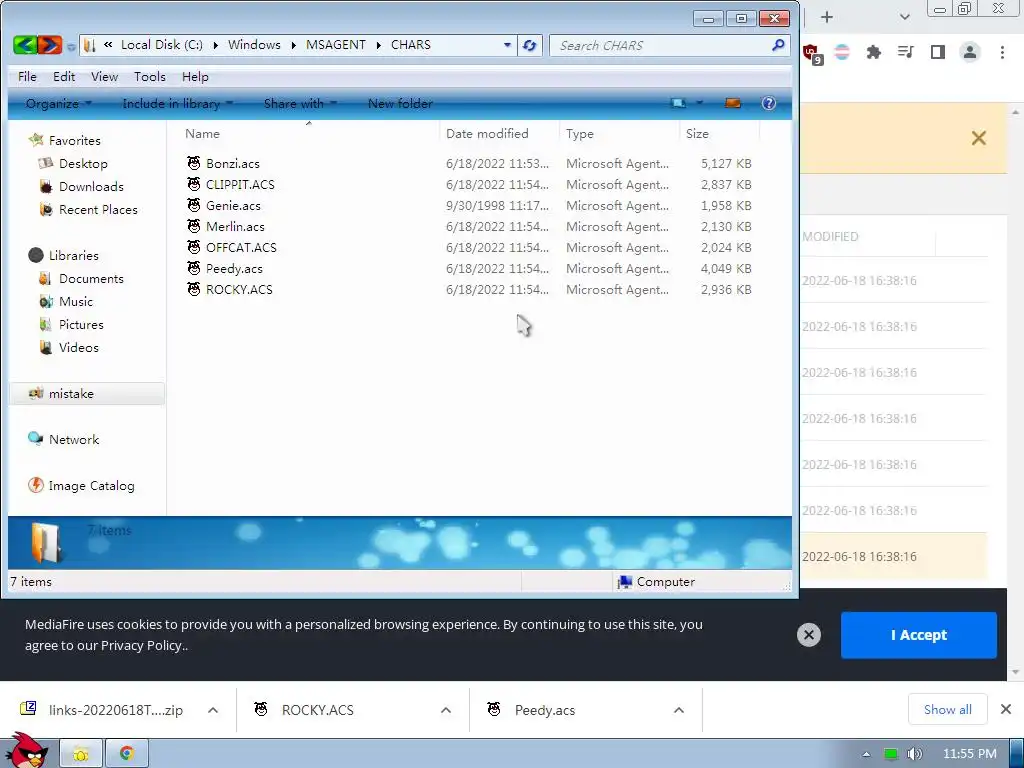Image resolution: width=1024 pixels, height=768 pixels.
Task: Open the Chrome three-dot menu
Action: pos(1002,52)
